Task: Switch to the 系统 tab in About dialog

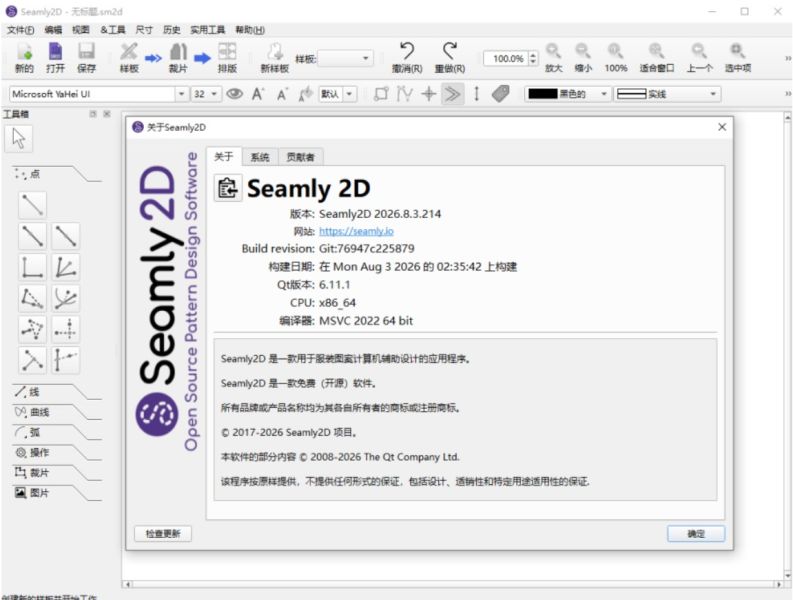Action: click(260, 157)
